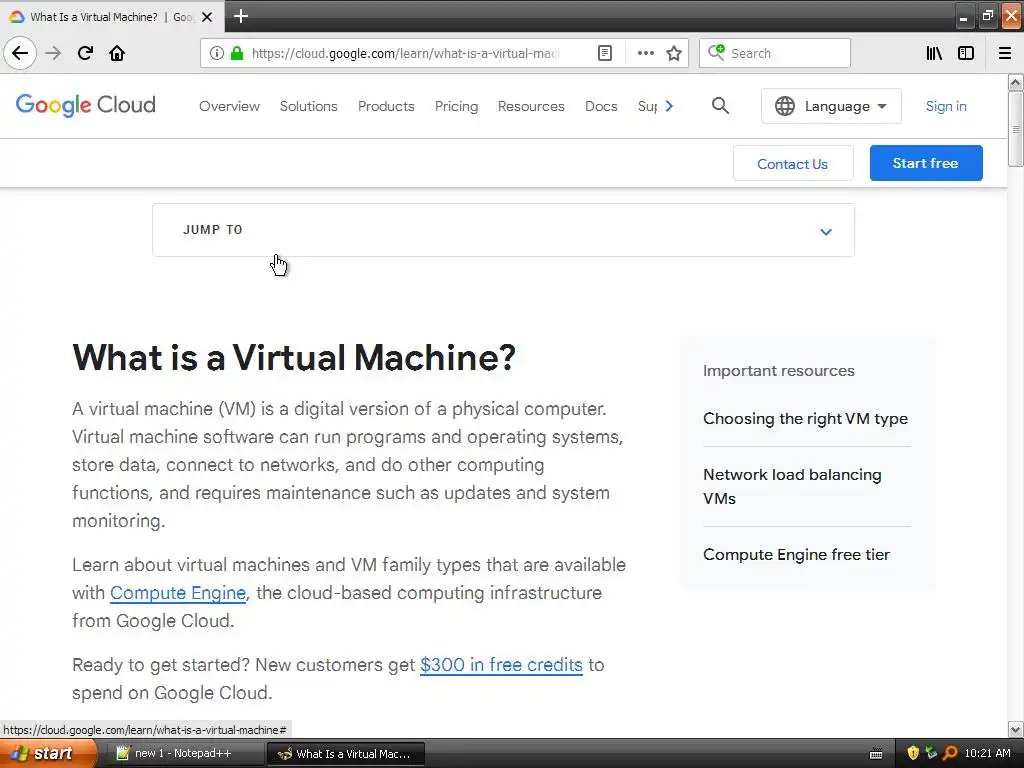
Task: Open Choosing the right VM type resource
Action: tap(805, 419)
